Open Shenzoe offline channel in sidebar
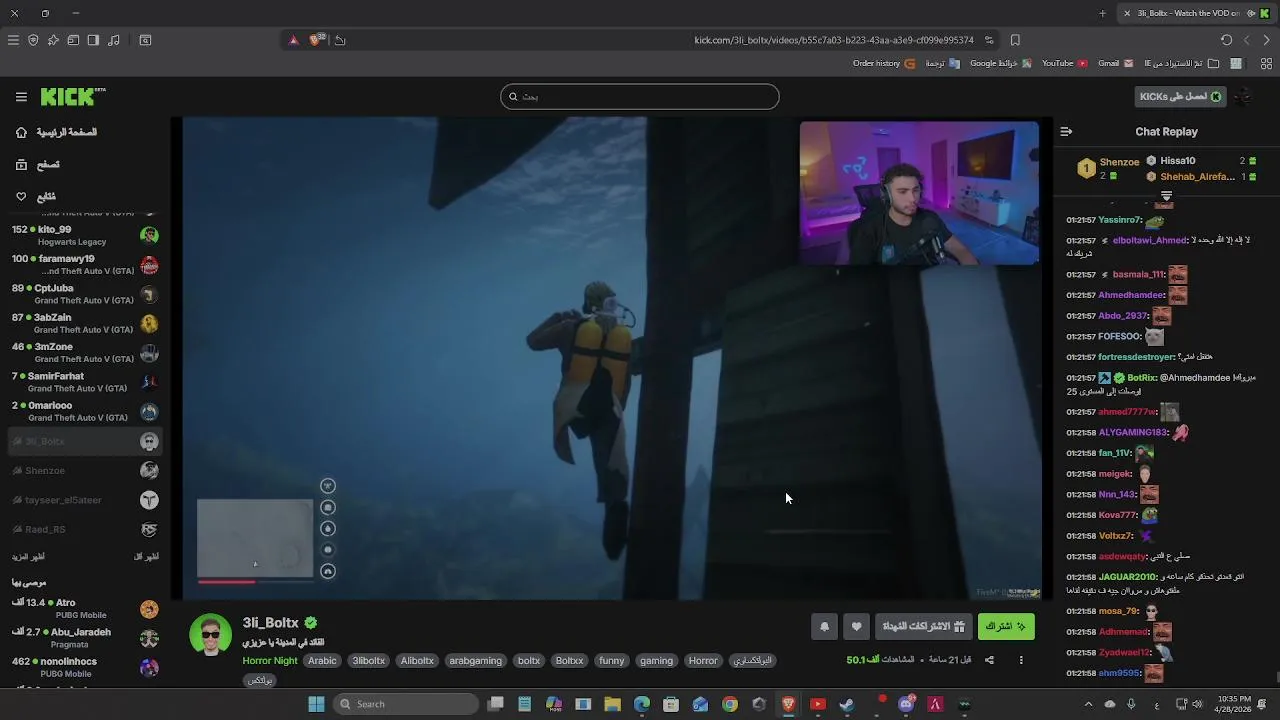The height and width of the screenshot is (720, 1280). coord(85,470)
